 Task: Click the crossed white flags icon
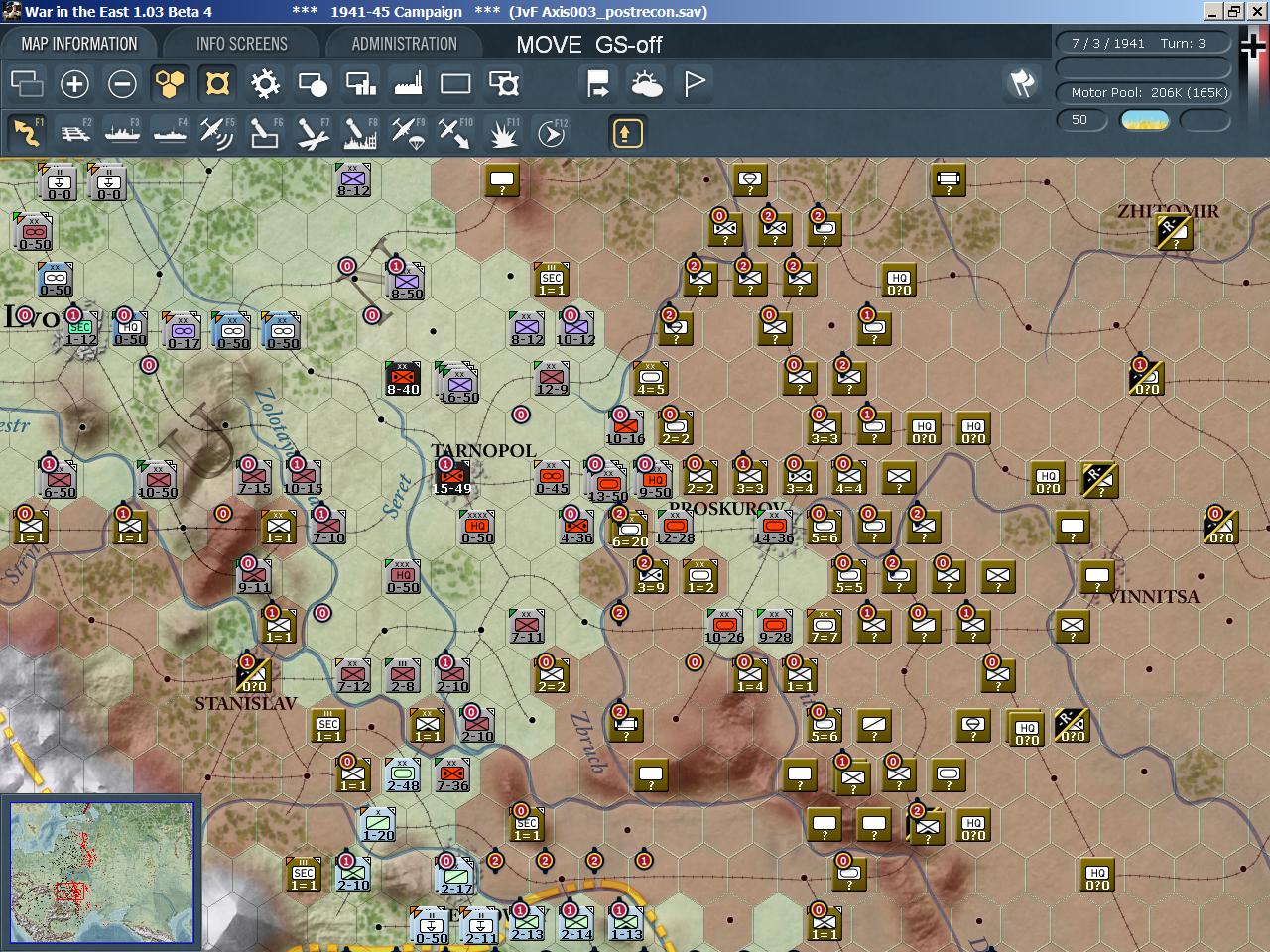[1022, 84]
